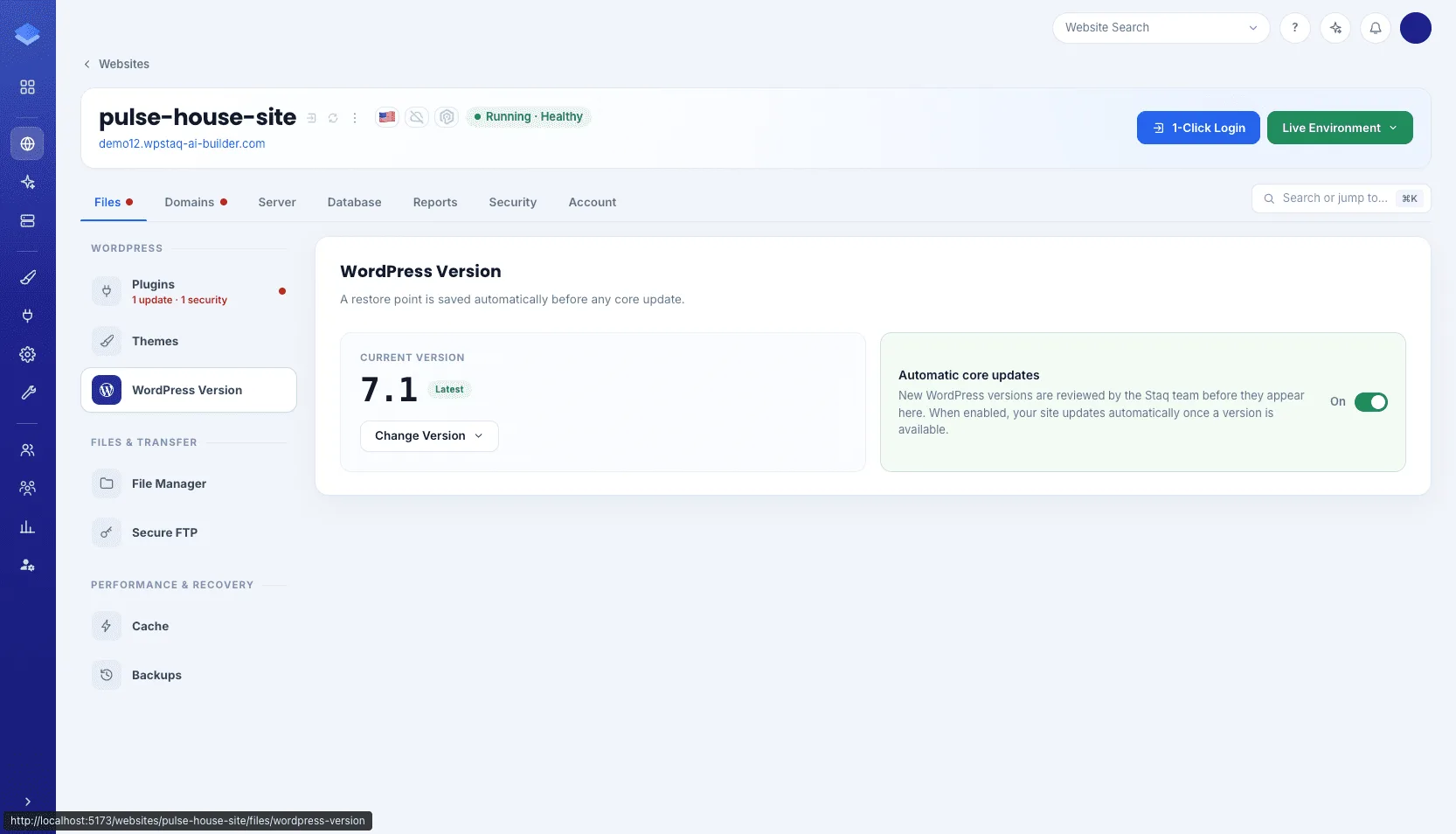Click the US flag location icon
Viewport: 1456px width, 834px height.
(387, 117)
